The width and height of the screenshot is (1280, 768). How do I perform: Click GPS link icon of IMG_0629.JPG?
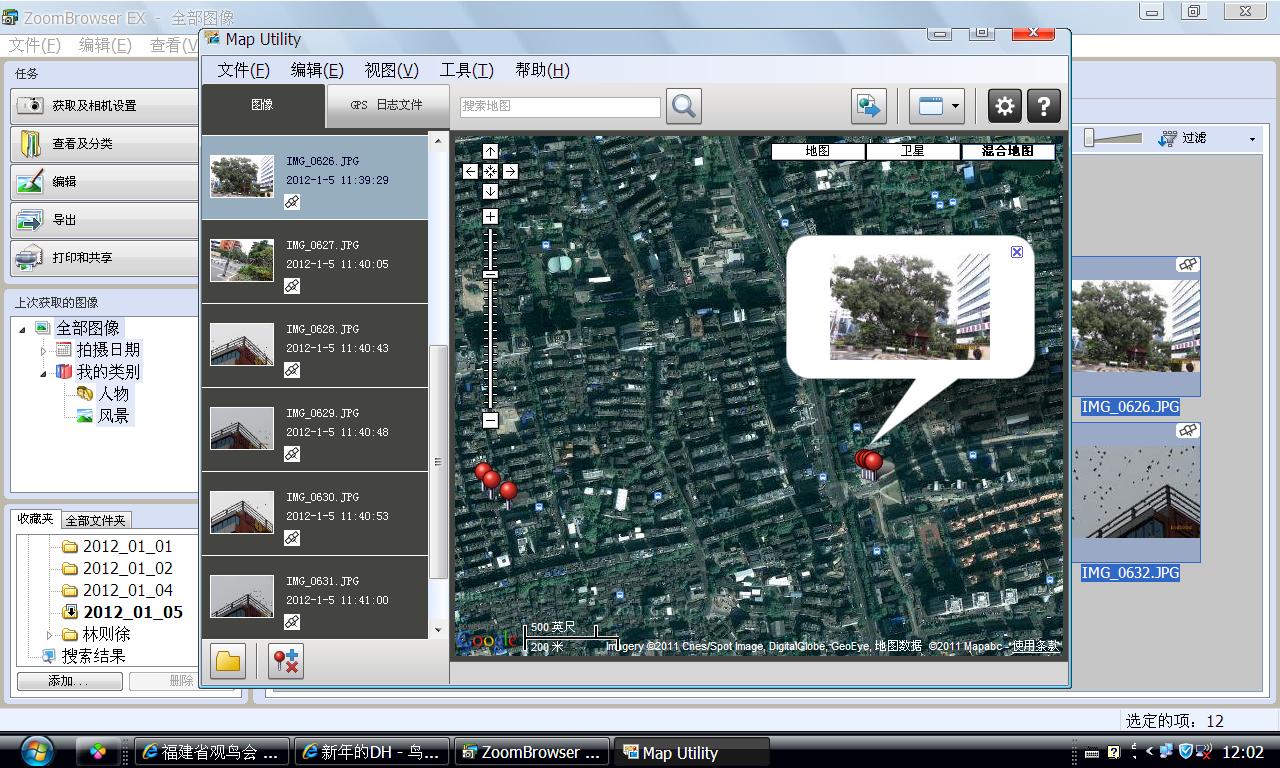[x=291, y=454]
